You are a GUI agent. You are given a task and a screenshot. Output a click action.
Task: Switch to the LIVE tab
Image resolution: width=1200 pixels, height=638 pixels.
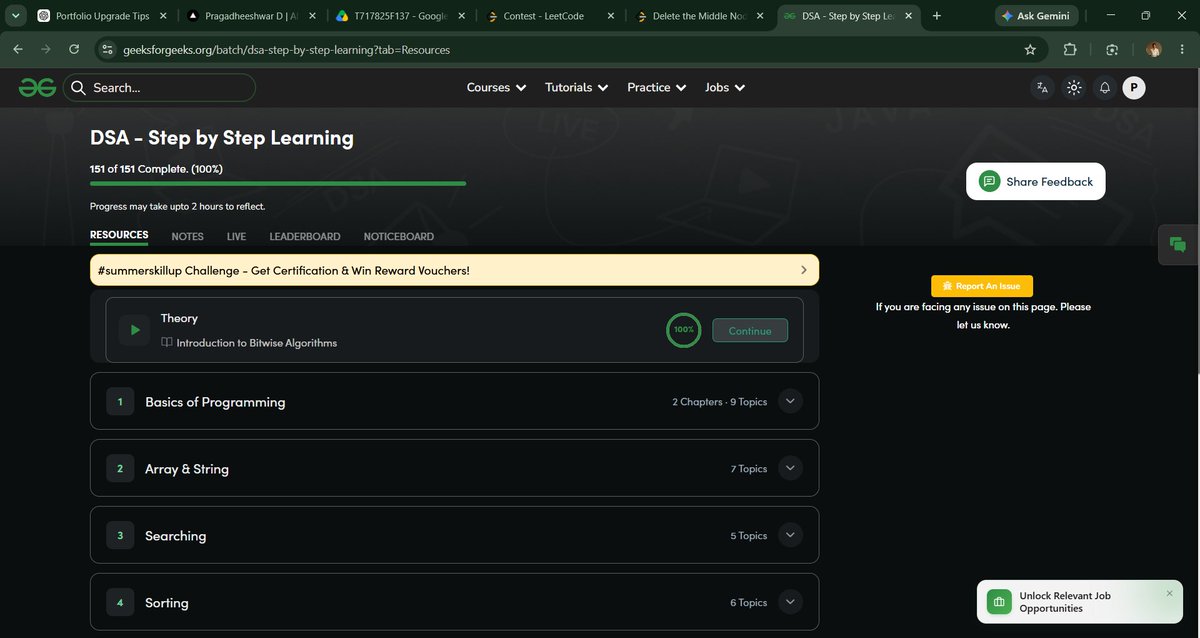pyautogui.click(x=236, y=237)
